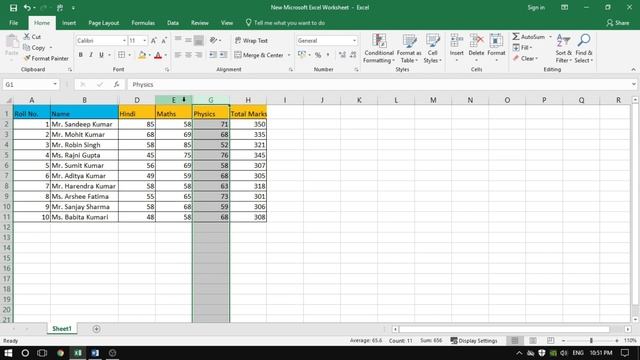Open the Windows Start menu
Screen dimensions: 640x360
[x=8, y=353]
